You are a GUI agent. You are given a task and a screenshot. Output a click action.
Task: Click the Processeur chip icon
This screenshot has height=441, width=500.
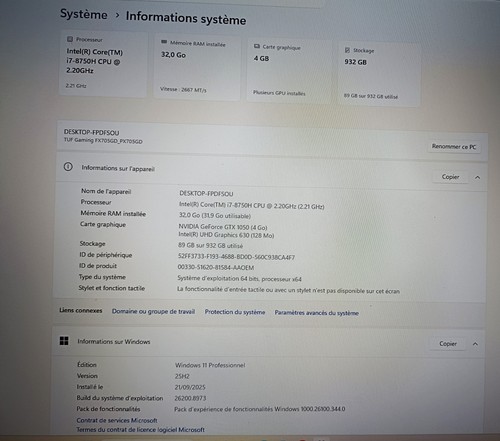(70, 39)
